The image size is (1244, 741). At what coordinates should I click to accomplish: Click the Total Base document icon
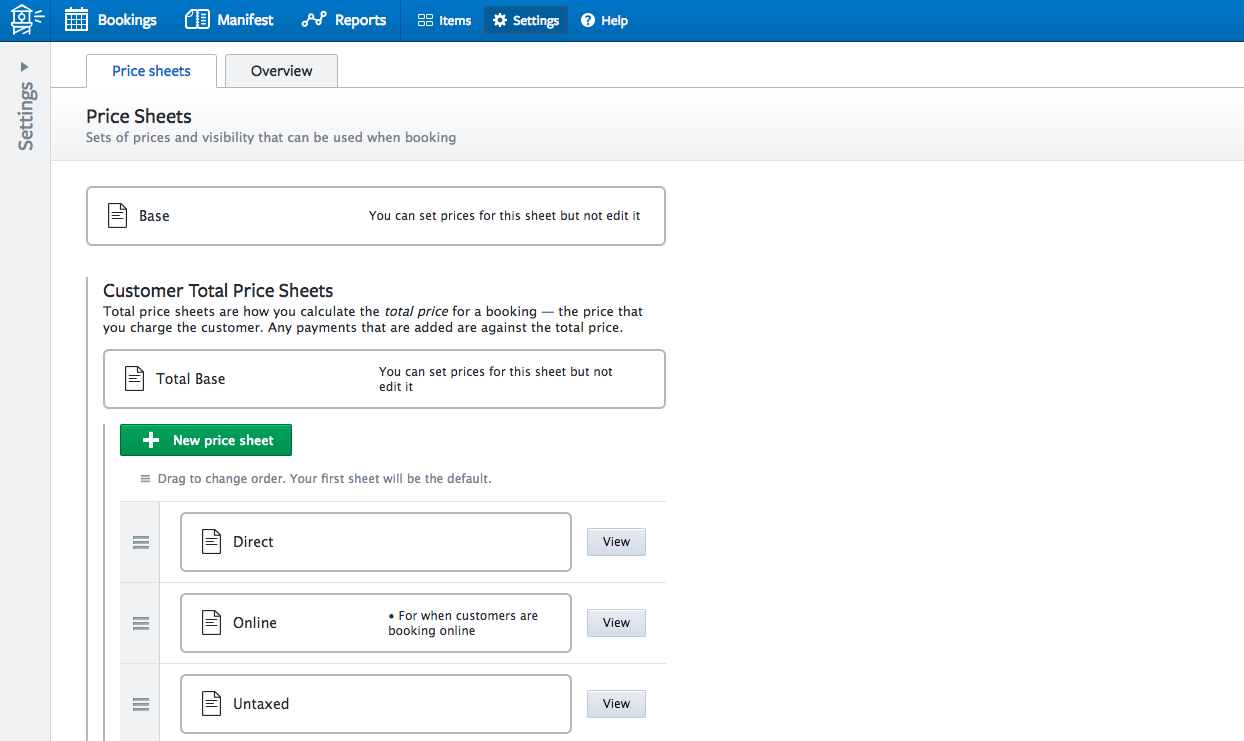click(x=134, y=379)
